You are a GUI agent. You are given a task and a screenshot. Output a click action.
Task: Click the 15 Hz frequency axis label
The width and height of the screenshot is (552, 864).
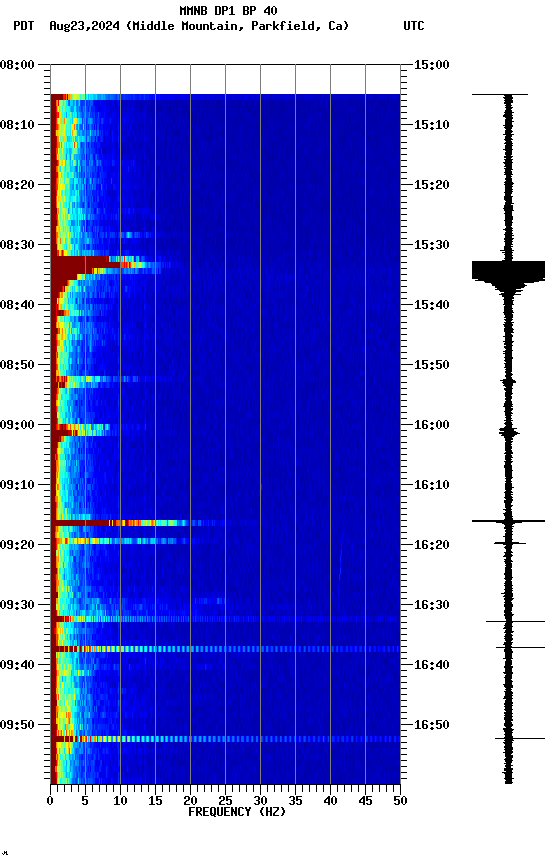coord(155,801)
